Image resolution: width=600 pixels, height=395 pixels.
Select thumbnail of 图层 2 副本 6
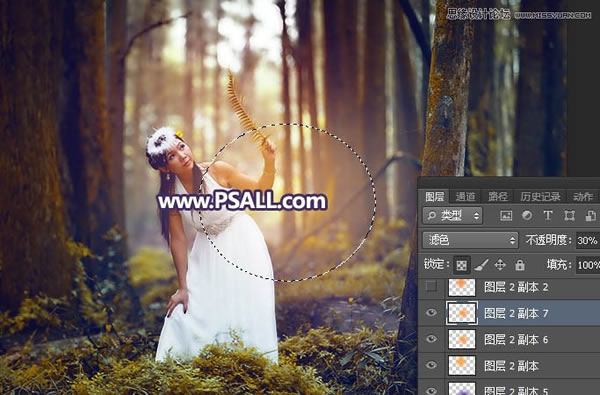(462, 339)
